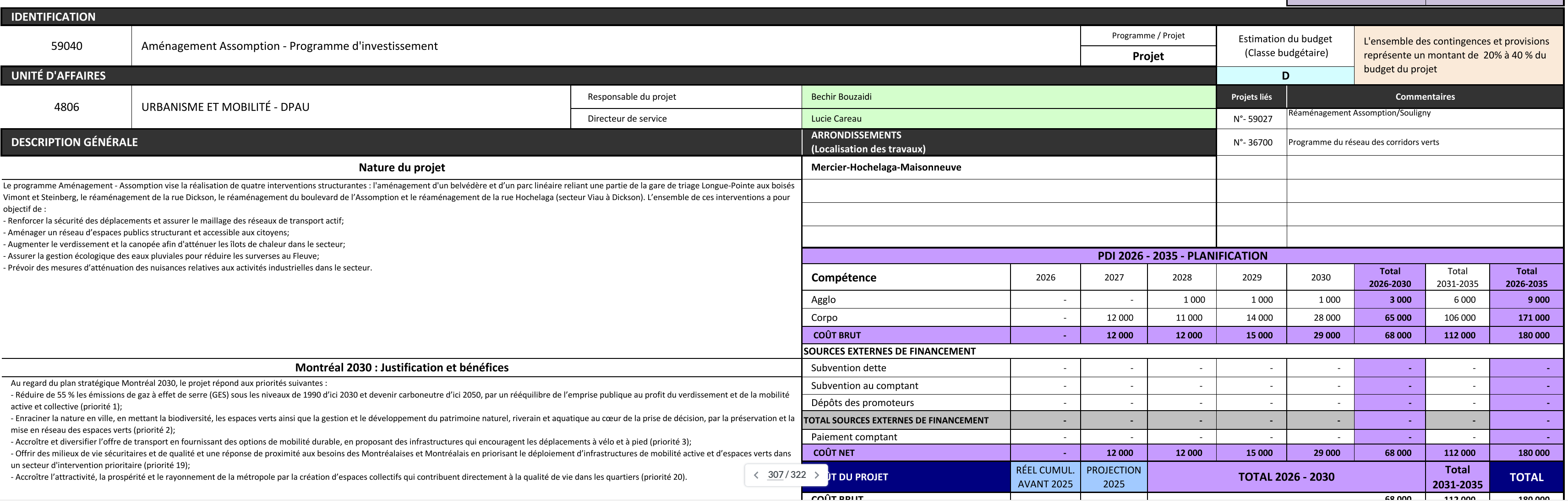1568x504 pixels.
Task: Click the Mercier-Hochelaga-Maisonneuve borough cell
Action: 885,167
